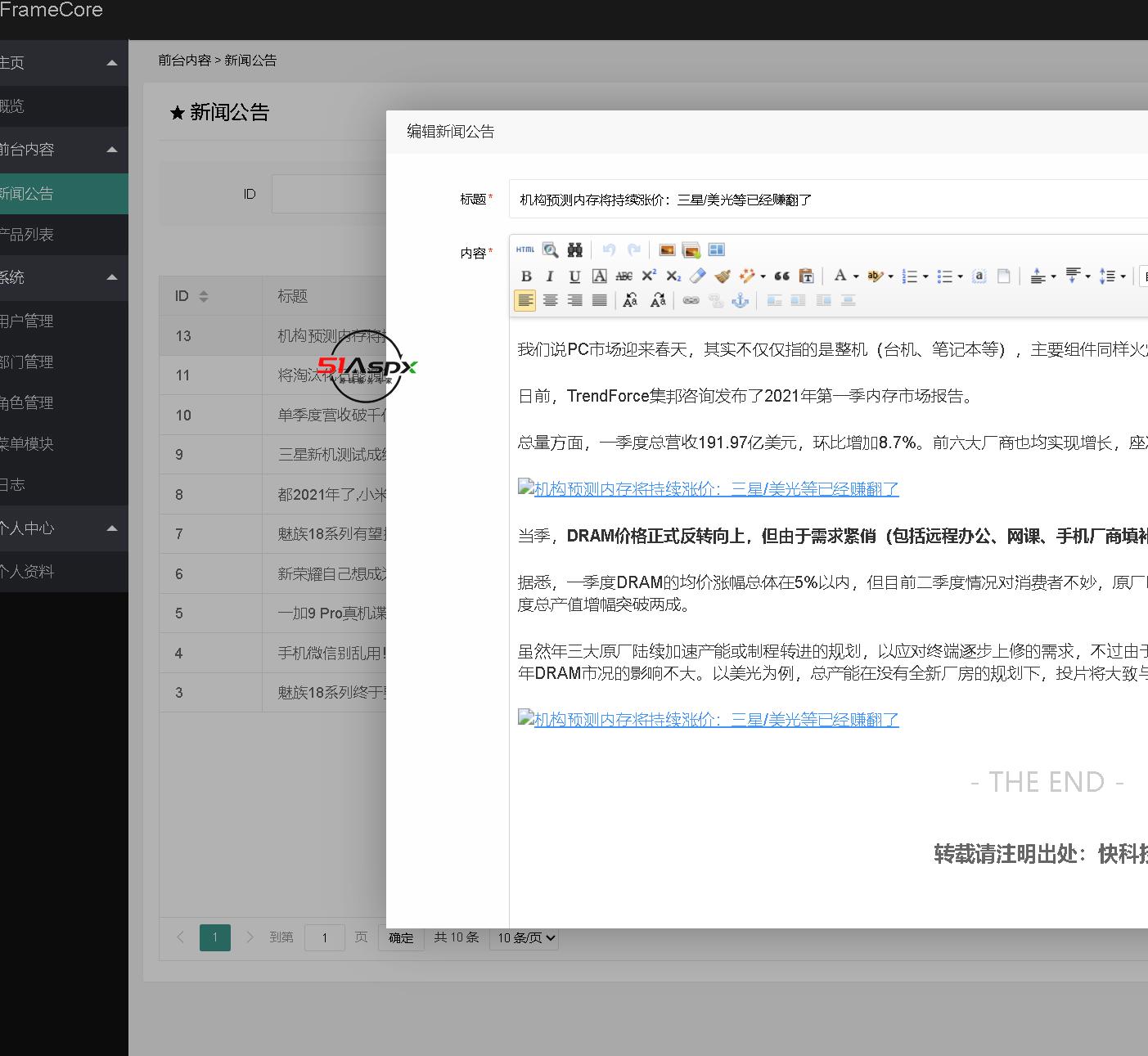Pick the font color A button

coord(840,276)
